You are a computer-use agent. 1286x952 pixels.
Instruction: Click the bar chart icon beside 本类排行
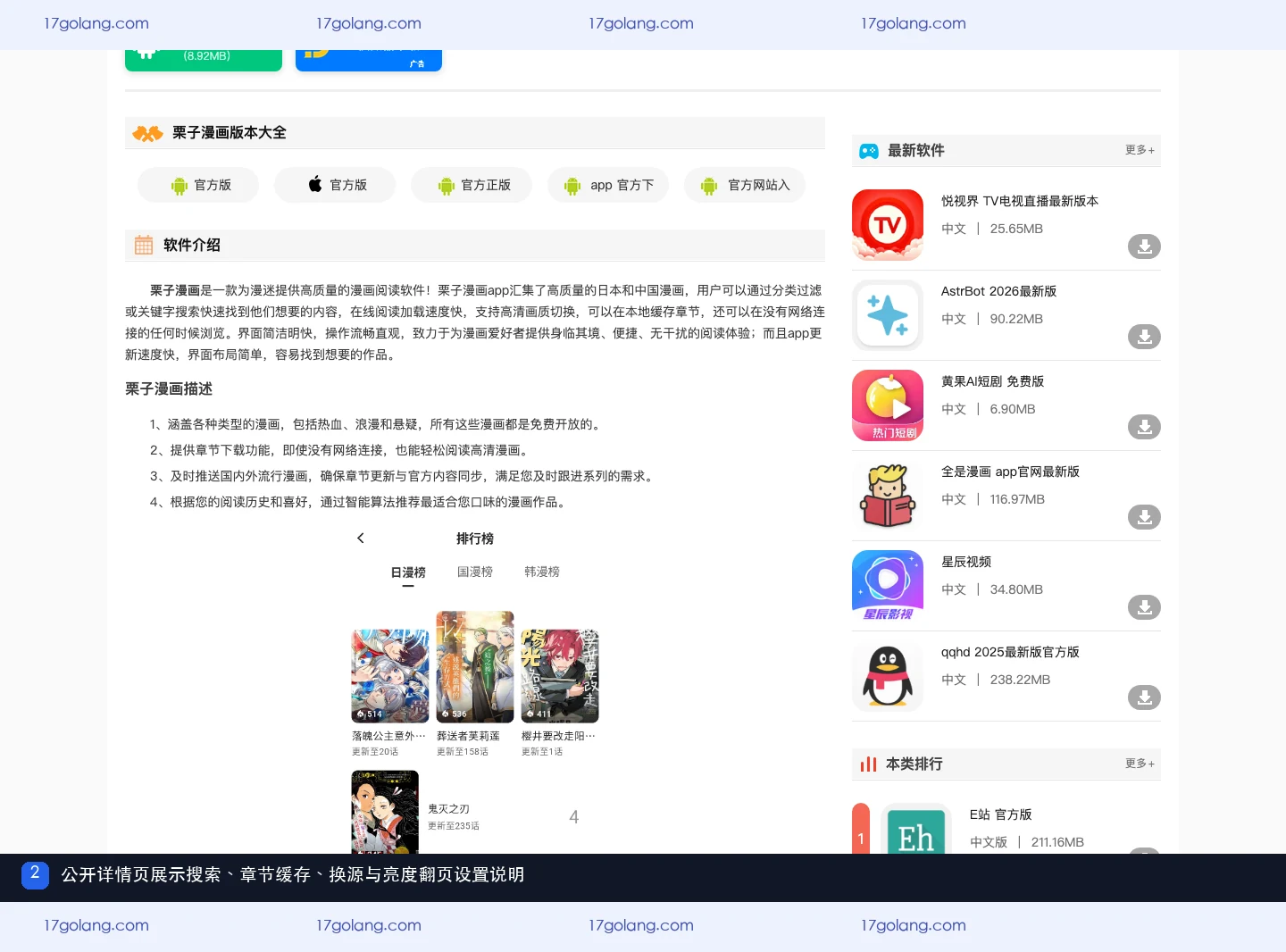(868, 764)
